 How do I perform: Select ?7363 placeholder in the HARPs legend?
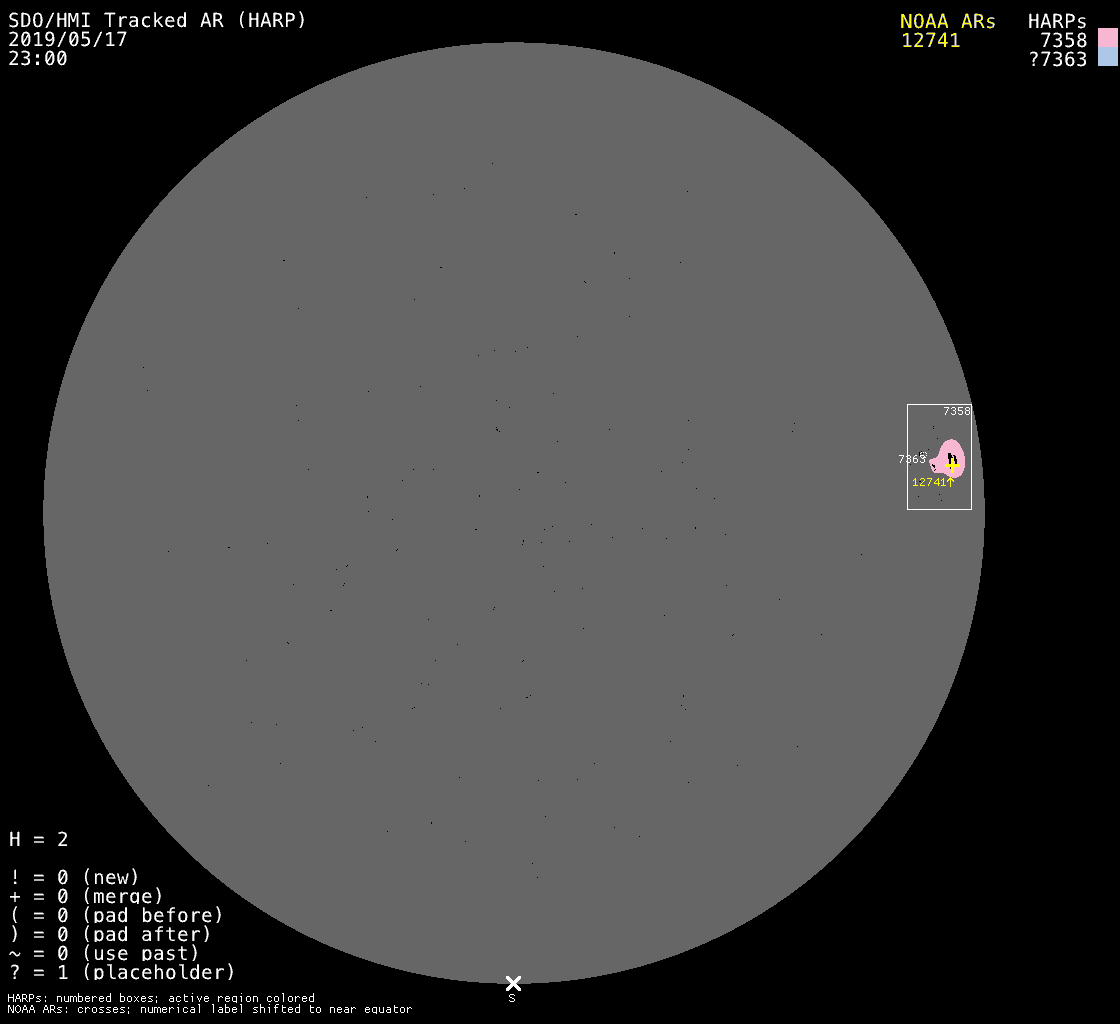tap(1057, 60)
